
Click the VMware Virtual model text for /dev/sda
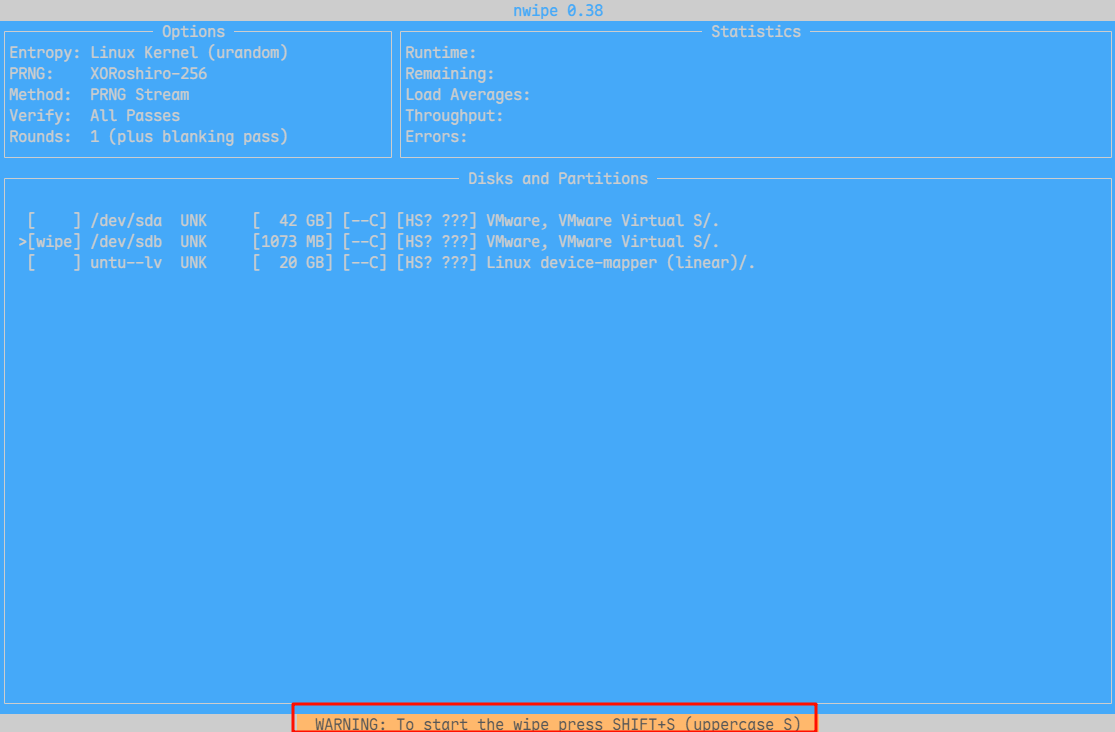[x=602, y=221]
